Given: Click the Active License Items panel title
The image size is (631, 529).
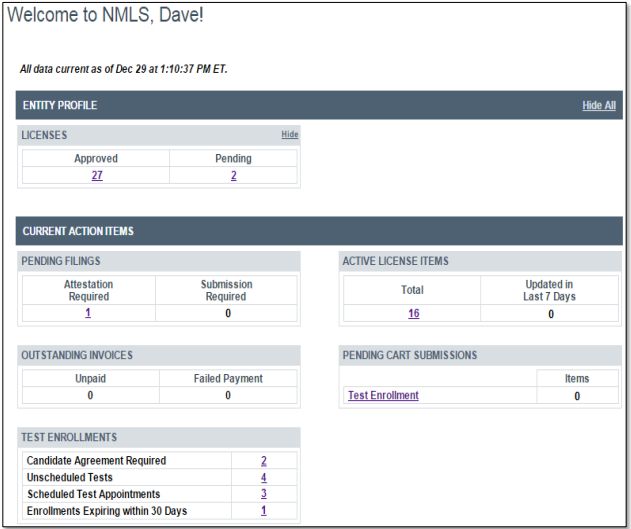Looking at the screenshot, I should [395, 261].
